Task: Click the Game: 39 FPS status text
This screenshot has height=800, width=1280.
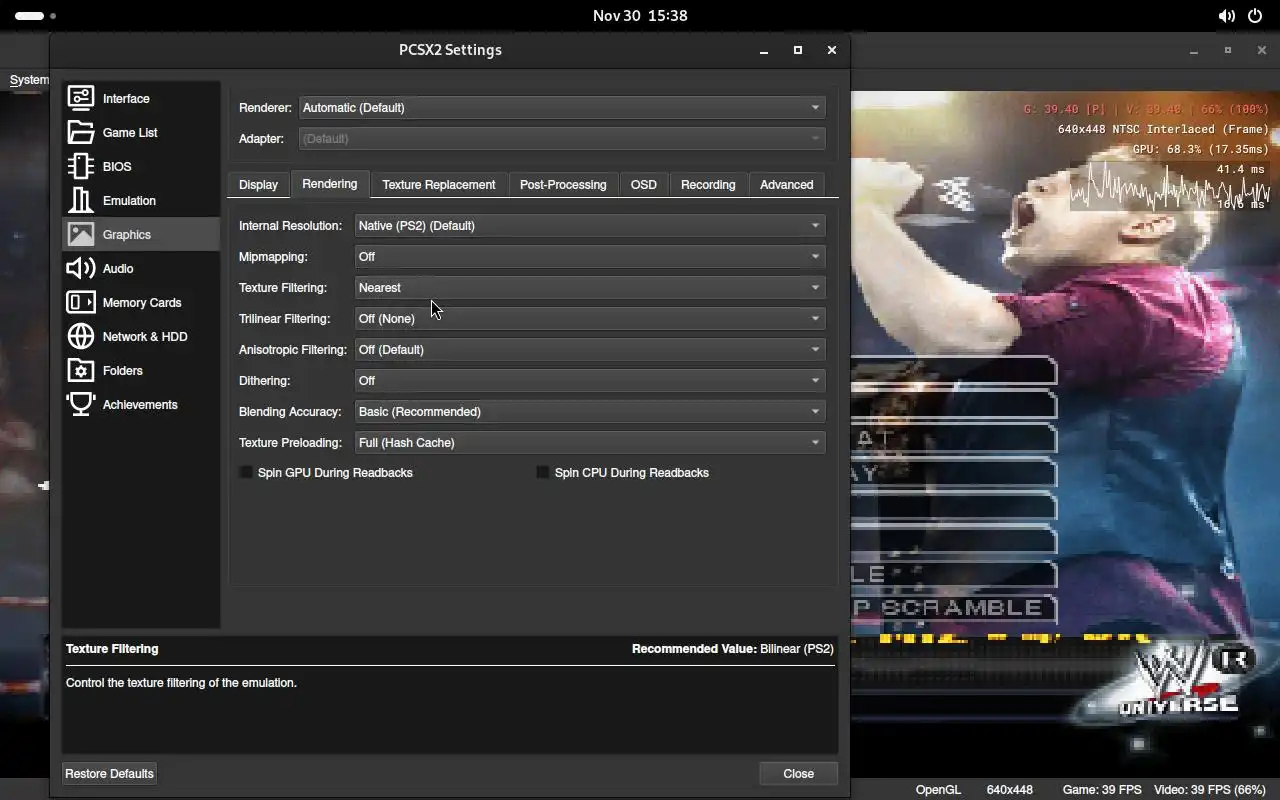Action: point(1102,789)
